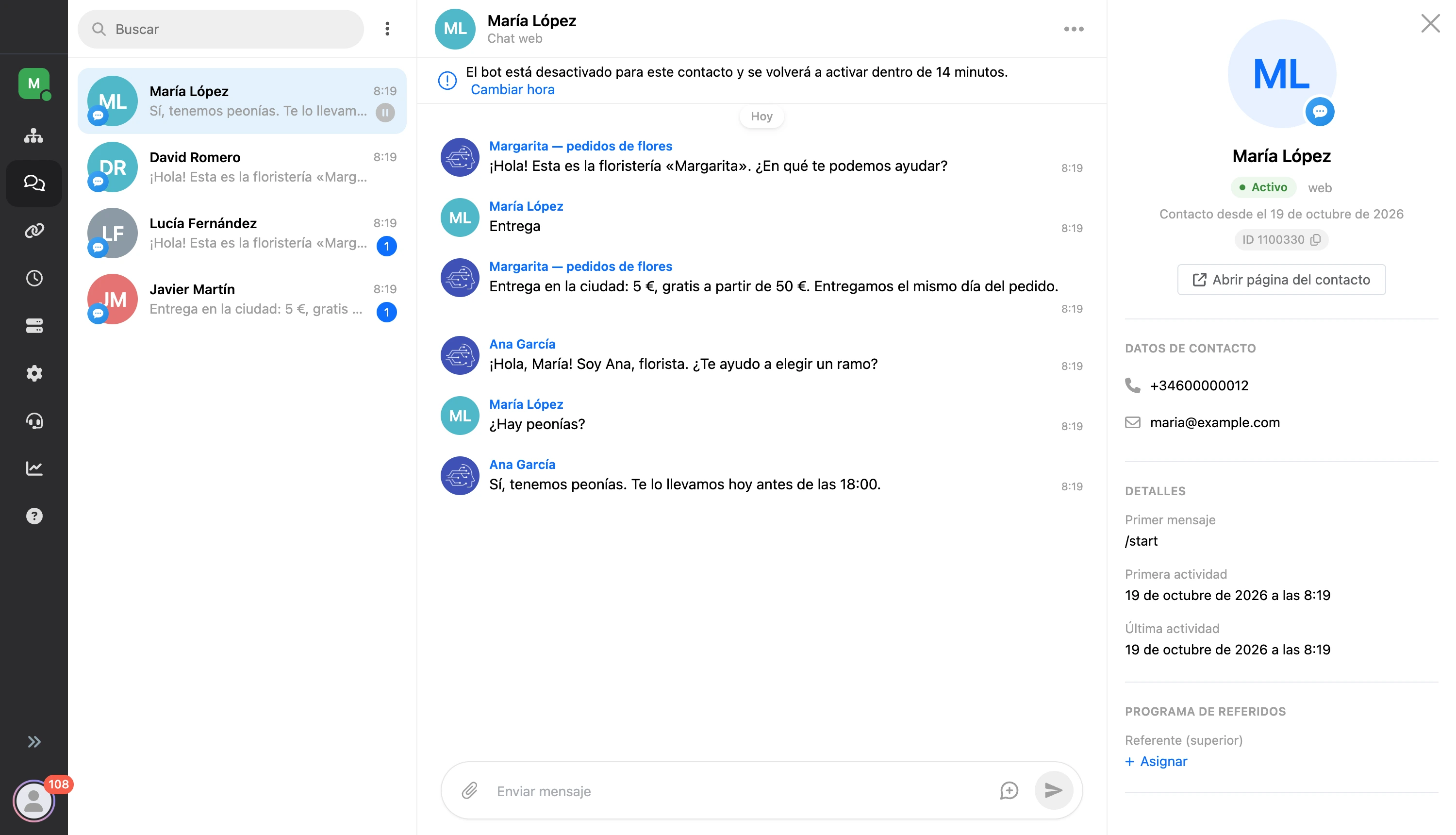
Task: Click unread badge on Javier Martín chat
Action: (387, 312)
